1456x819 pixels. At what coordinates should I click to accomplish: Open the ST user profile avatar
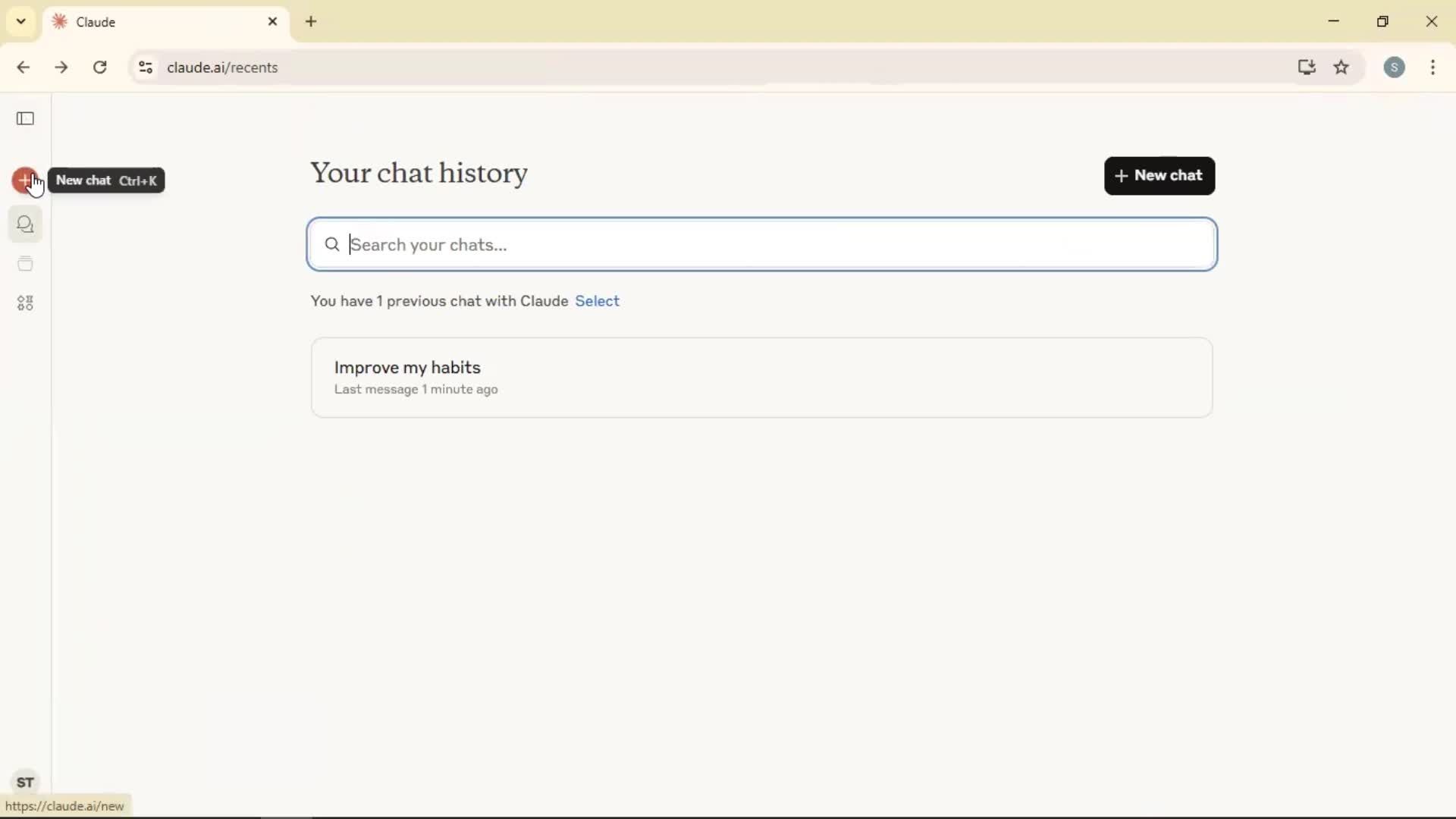click(25, 782)
